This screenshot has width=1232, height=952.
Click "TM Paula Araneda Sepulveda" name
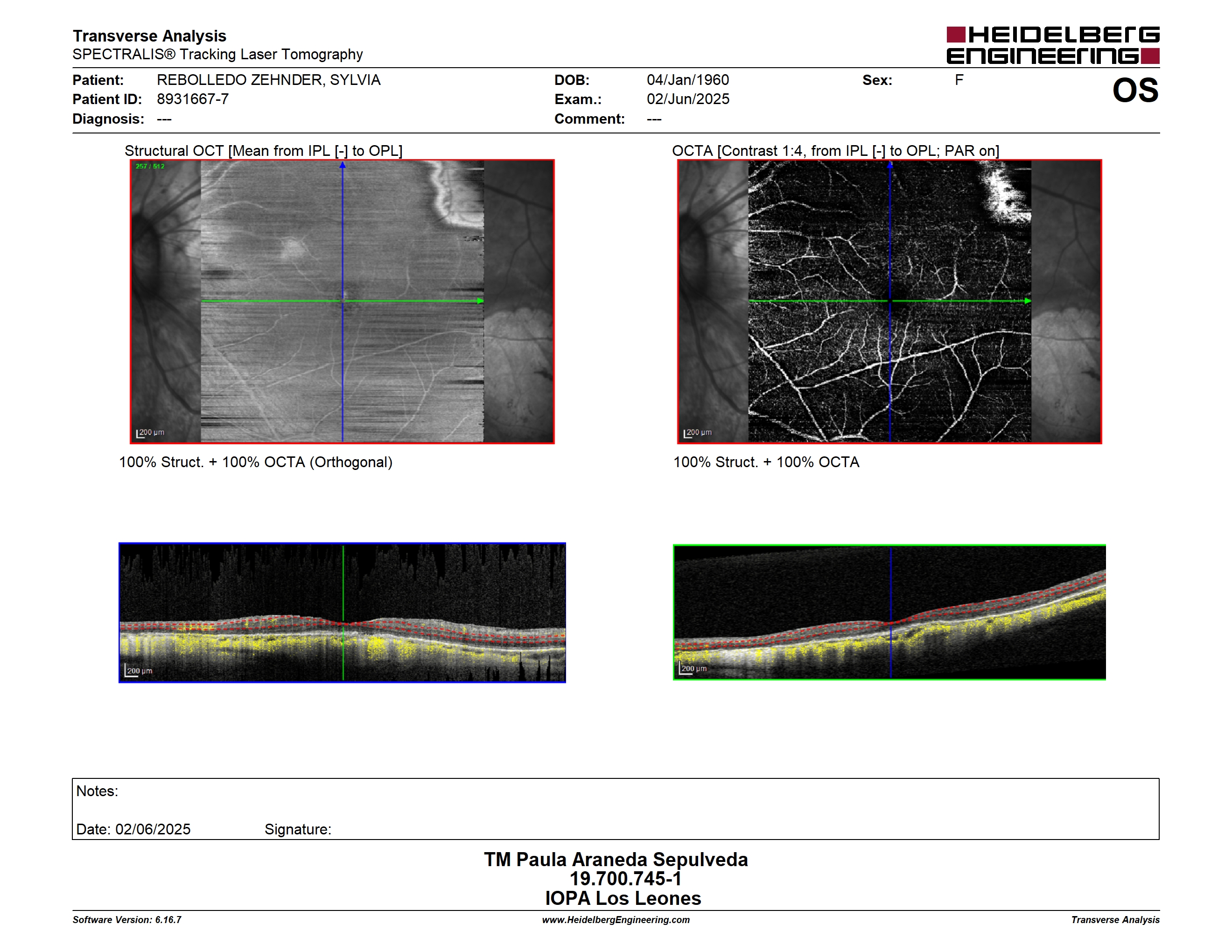click(616, 860)
